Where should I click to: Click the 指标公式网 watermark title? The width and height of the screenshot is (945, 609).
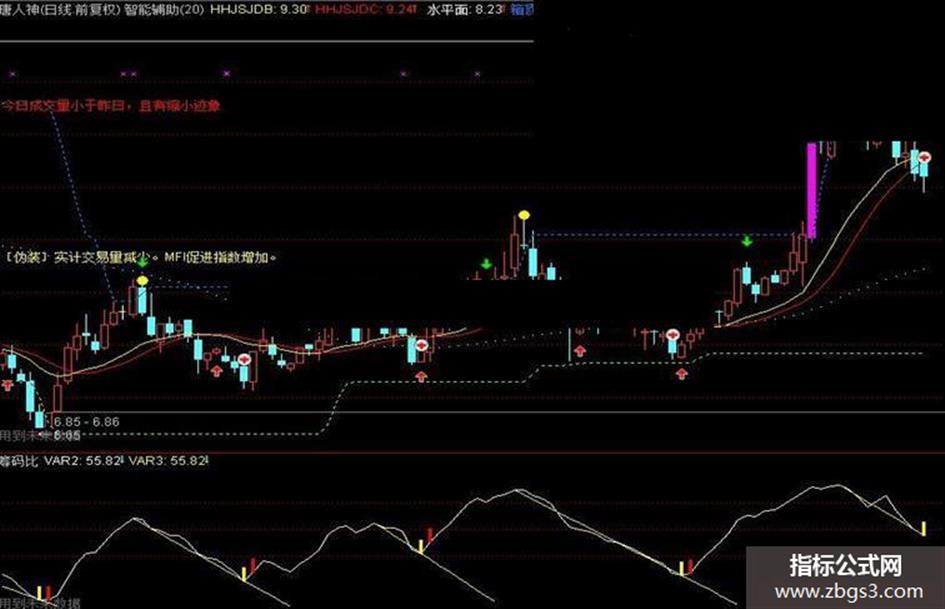846,566
